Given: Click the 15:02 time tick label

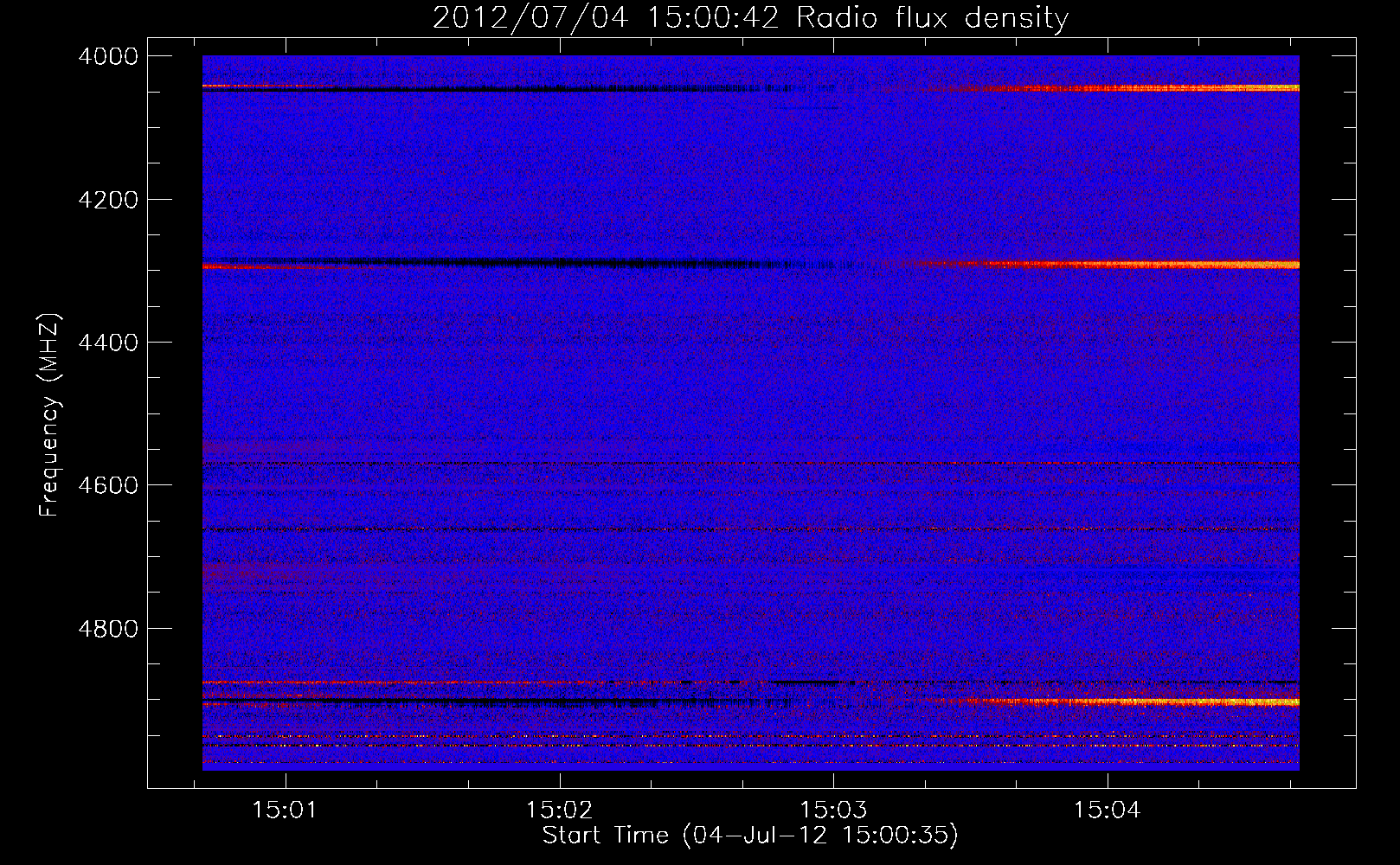Looking at the screenshot, I should (560, 811).
